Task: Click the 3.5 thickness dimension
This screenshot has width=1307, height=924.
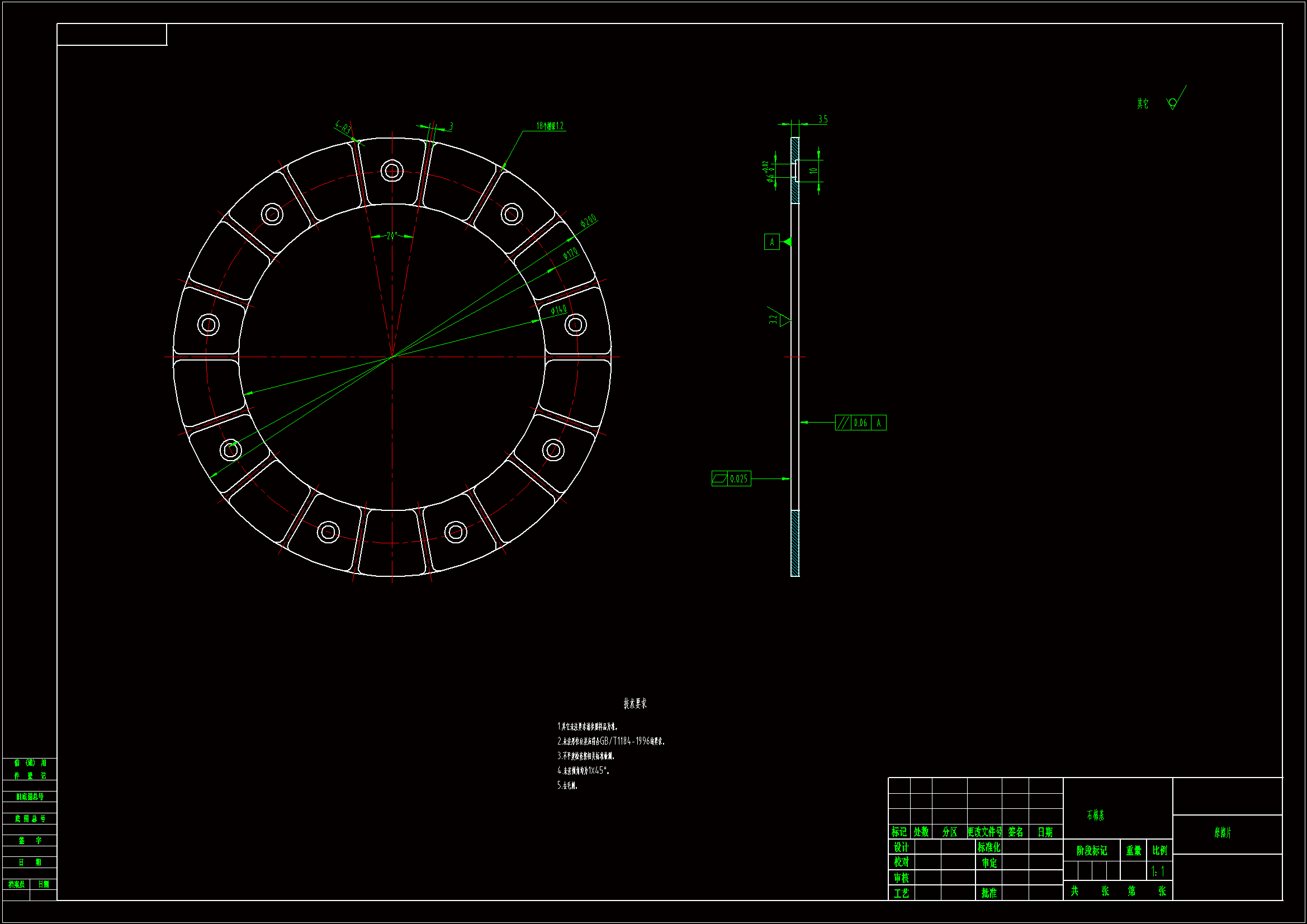Action: pos(822,119)
